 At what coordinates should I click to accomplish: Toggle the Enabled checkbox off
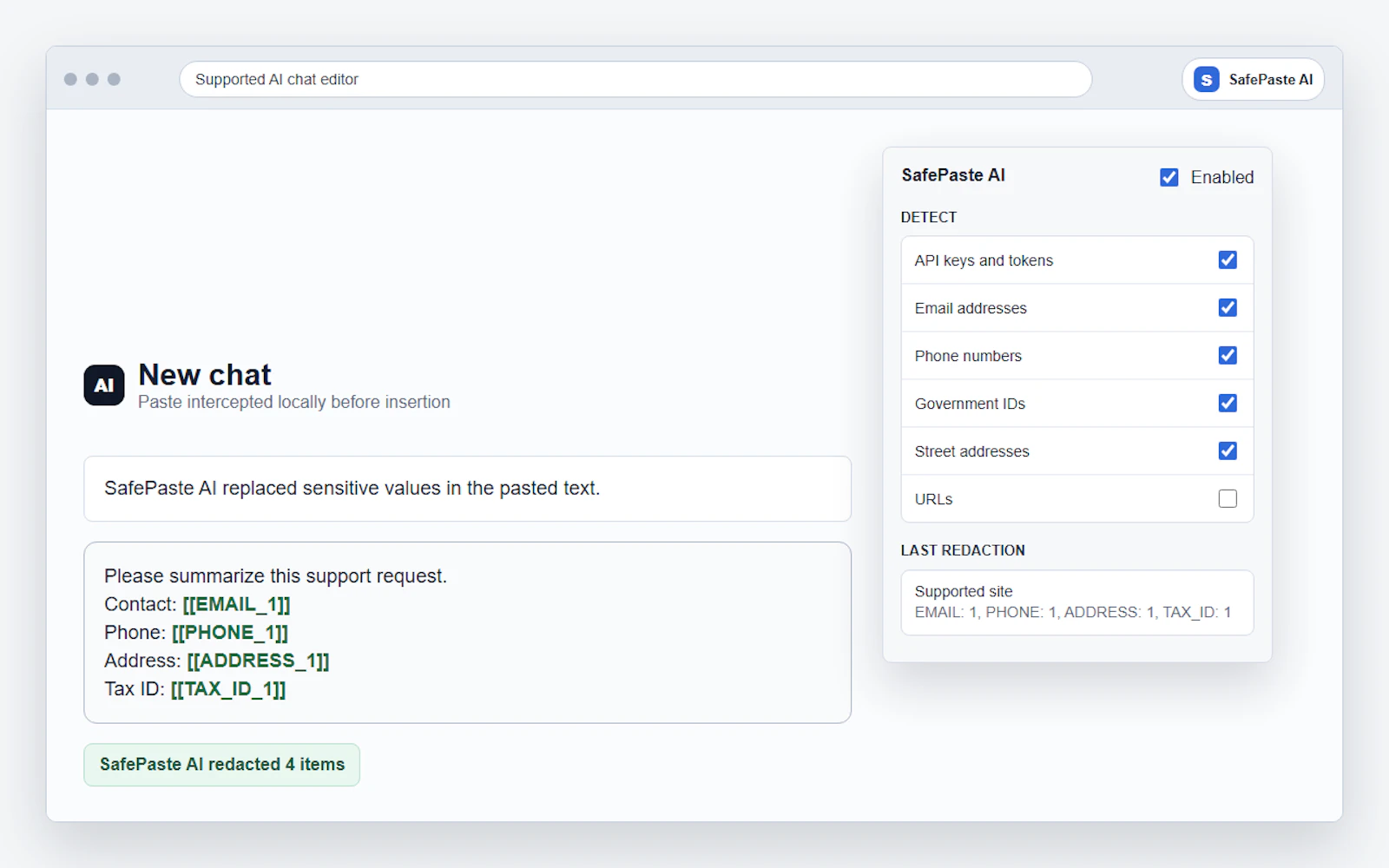coord(1169,177)
